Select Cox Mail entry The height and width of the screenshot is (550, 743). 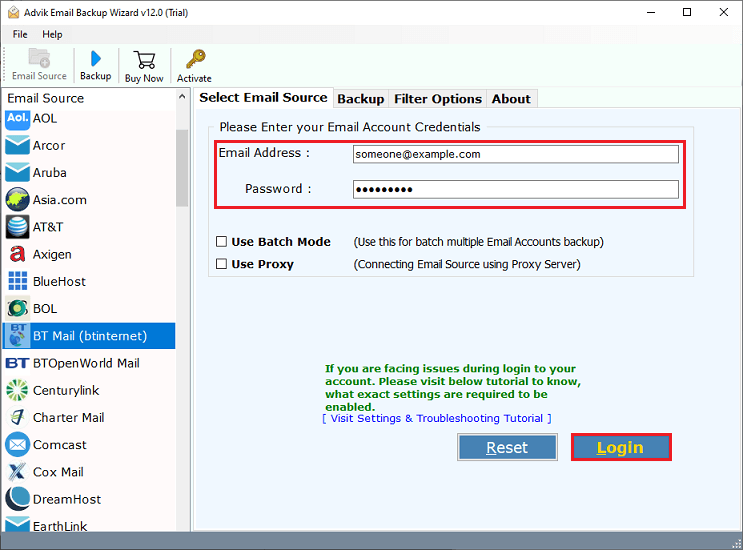[x=58, y=472]
